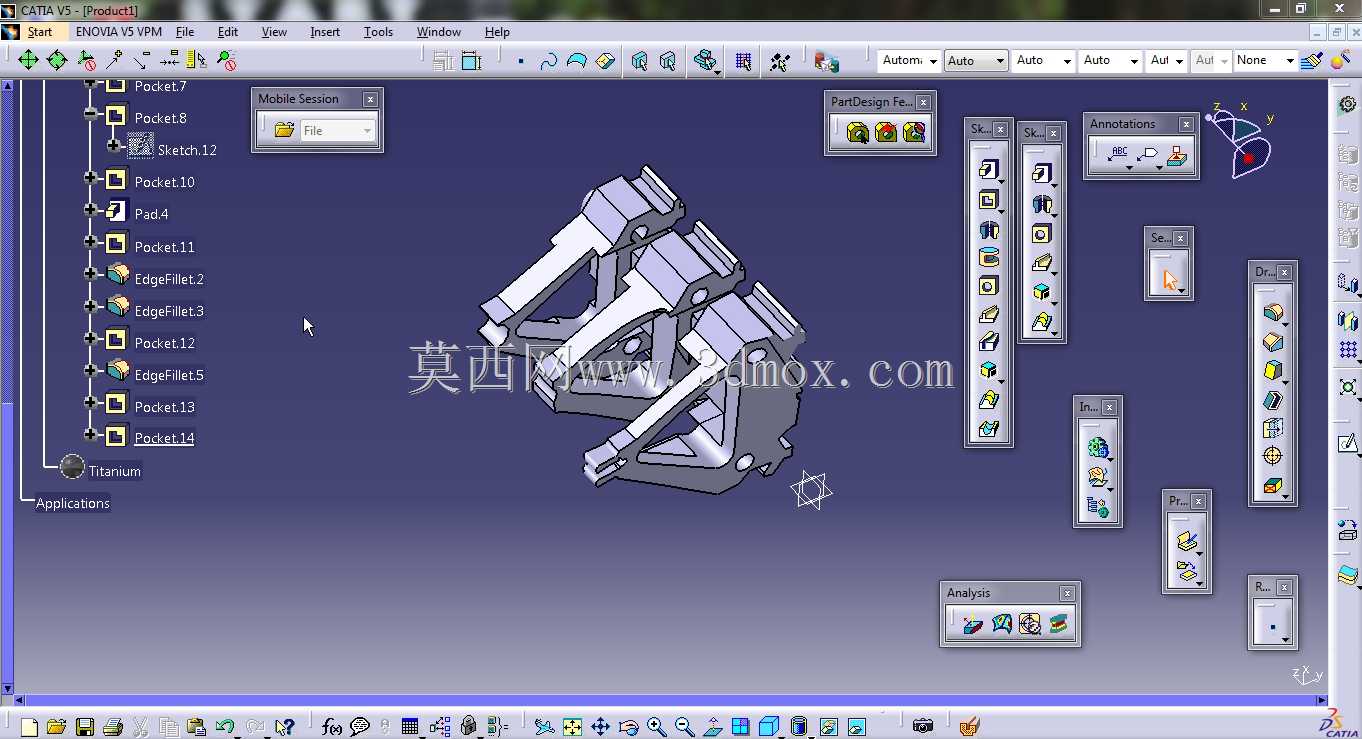Select the Pan view icon
Viewport: 1362px width, 739px height.
point(600,727)
